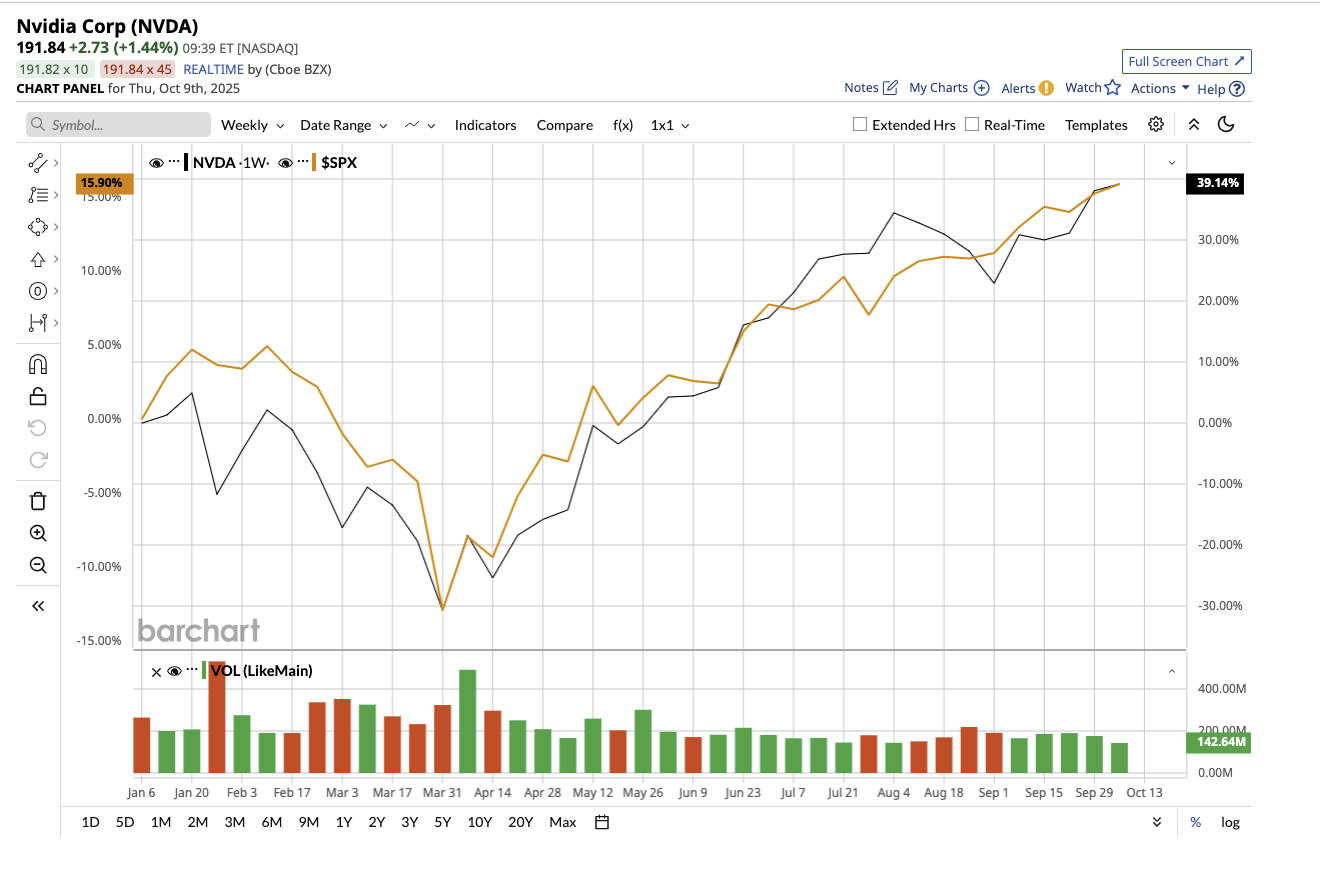Open the price range measure tool
The height and width of the screenshot is (888, 1320).
tap(38, 323)
